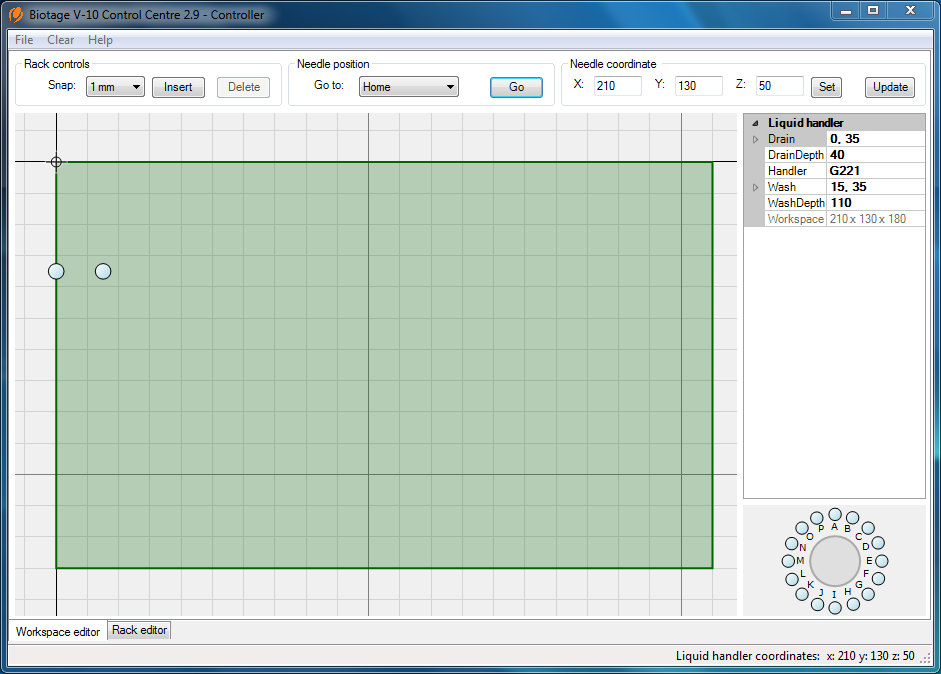Screen dimensions: 941x674
Task: Expand the Drain property row
Action: 756,139
